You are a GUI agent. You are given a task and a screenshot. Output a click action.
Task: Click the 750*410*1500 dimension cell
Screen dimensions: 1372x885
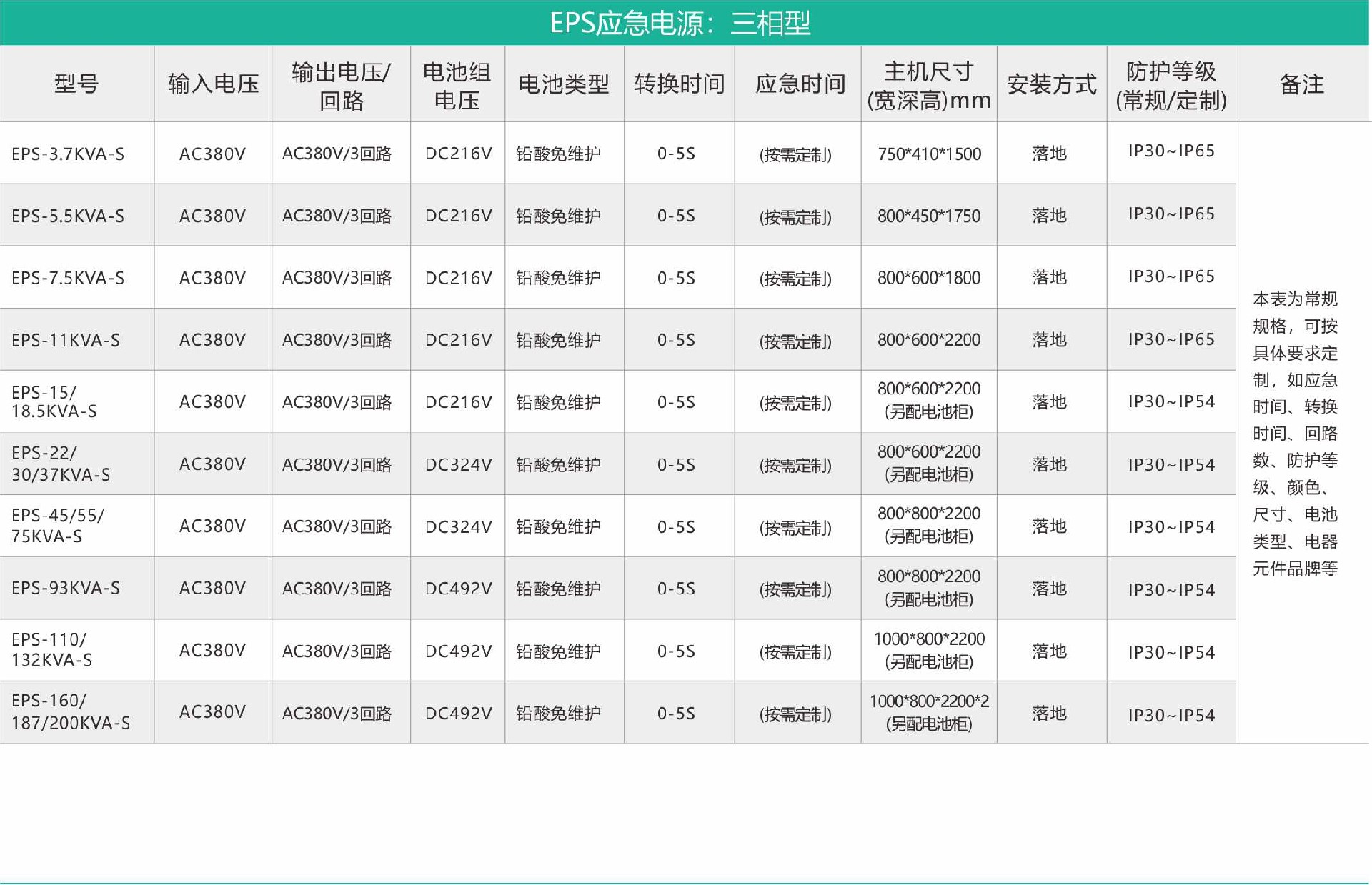928,153
